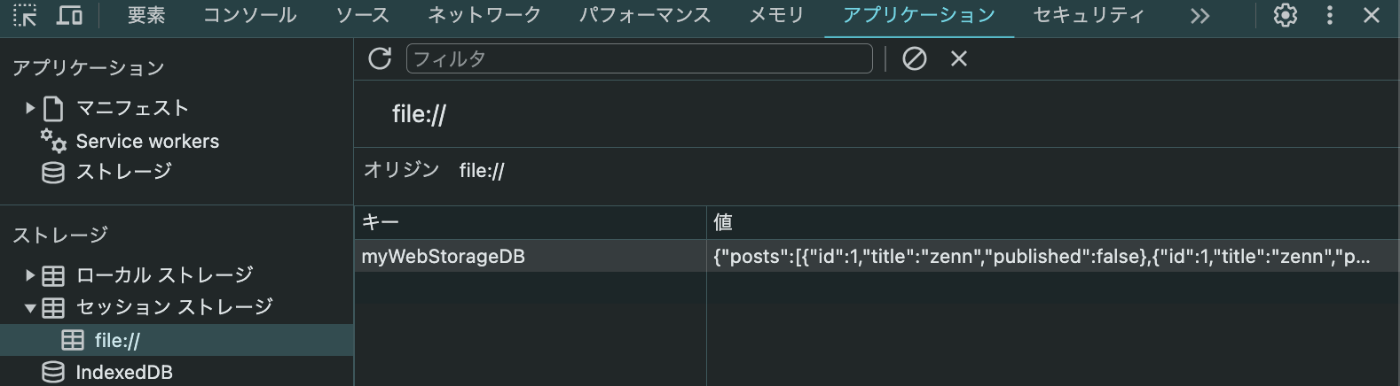Go to the セキュリティ tab
This screenshot has height=386, width=1400.
tap(1088, 15)
